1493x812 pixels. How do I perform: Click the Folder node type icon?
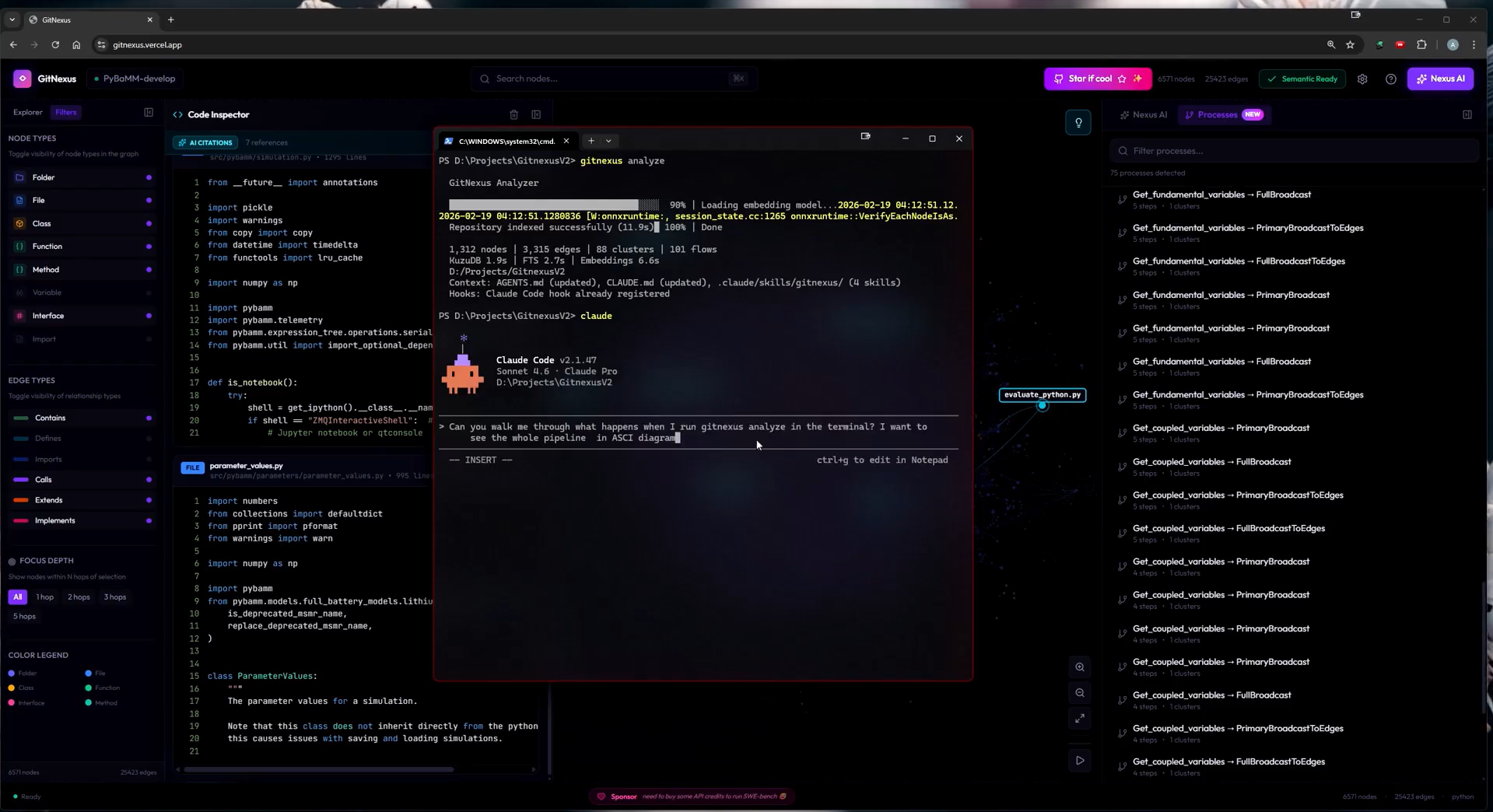(x=19, y=177)
